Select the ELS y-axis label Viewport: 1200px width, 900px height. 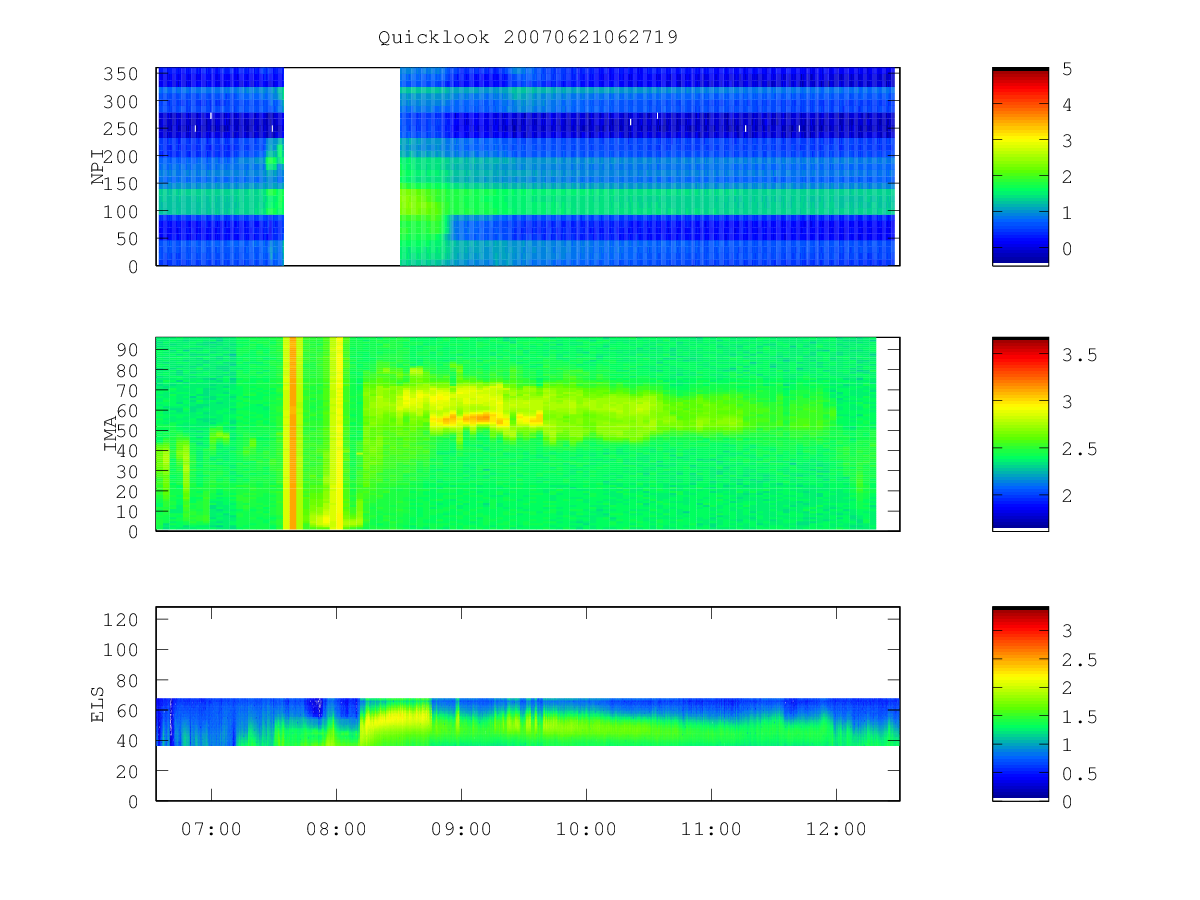(x=99, y=704)
